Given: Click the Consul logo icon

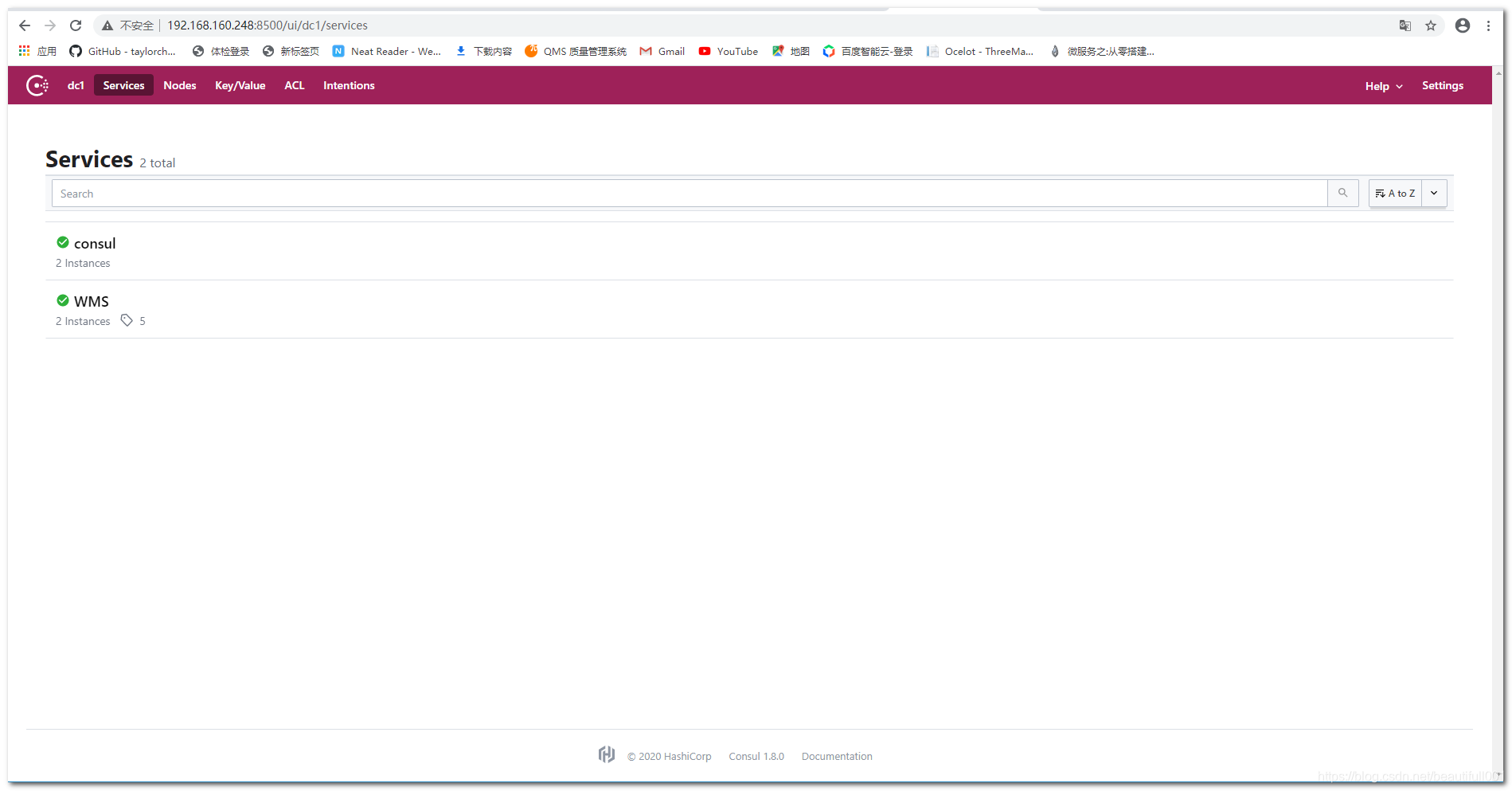Looking at the screenshot, I should [x=37, y=85].
